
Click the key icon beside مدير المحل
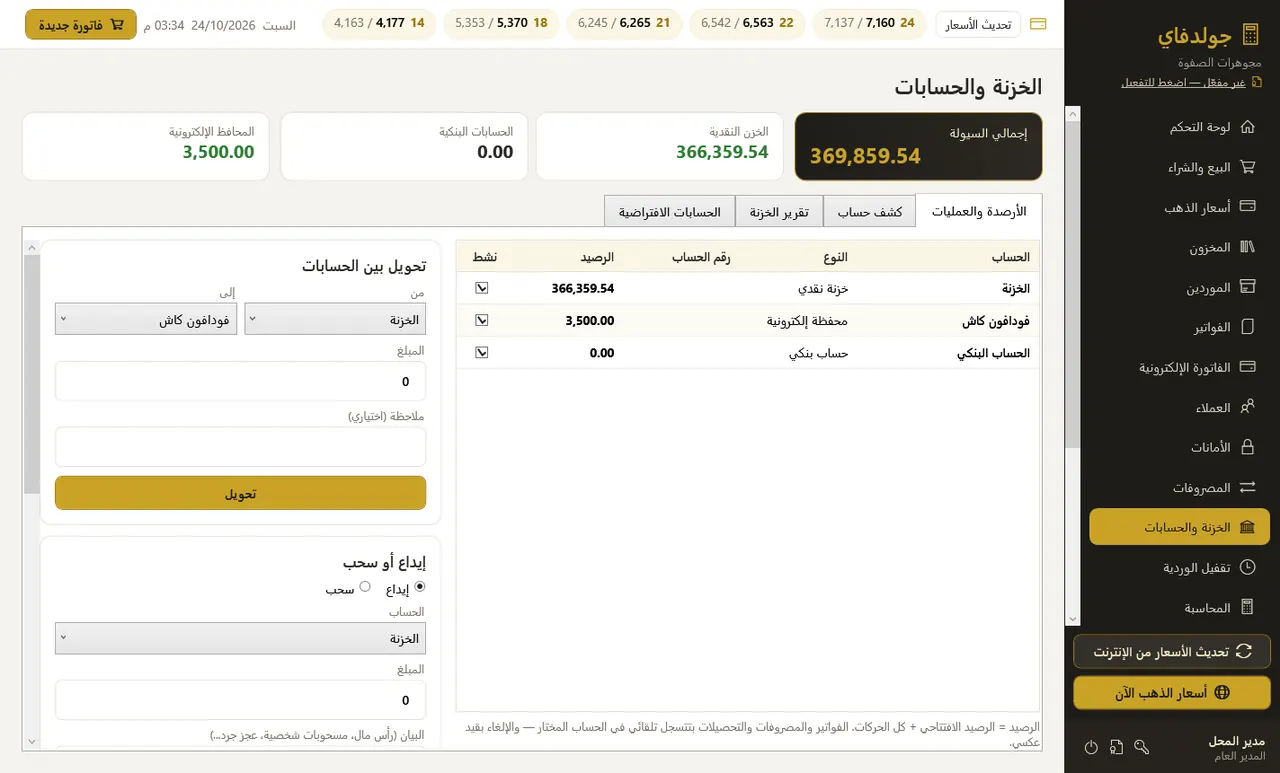point(1141,747)
